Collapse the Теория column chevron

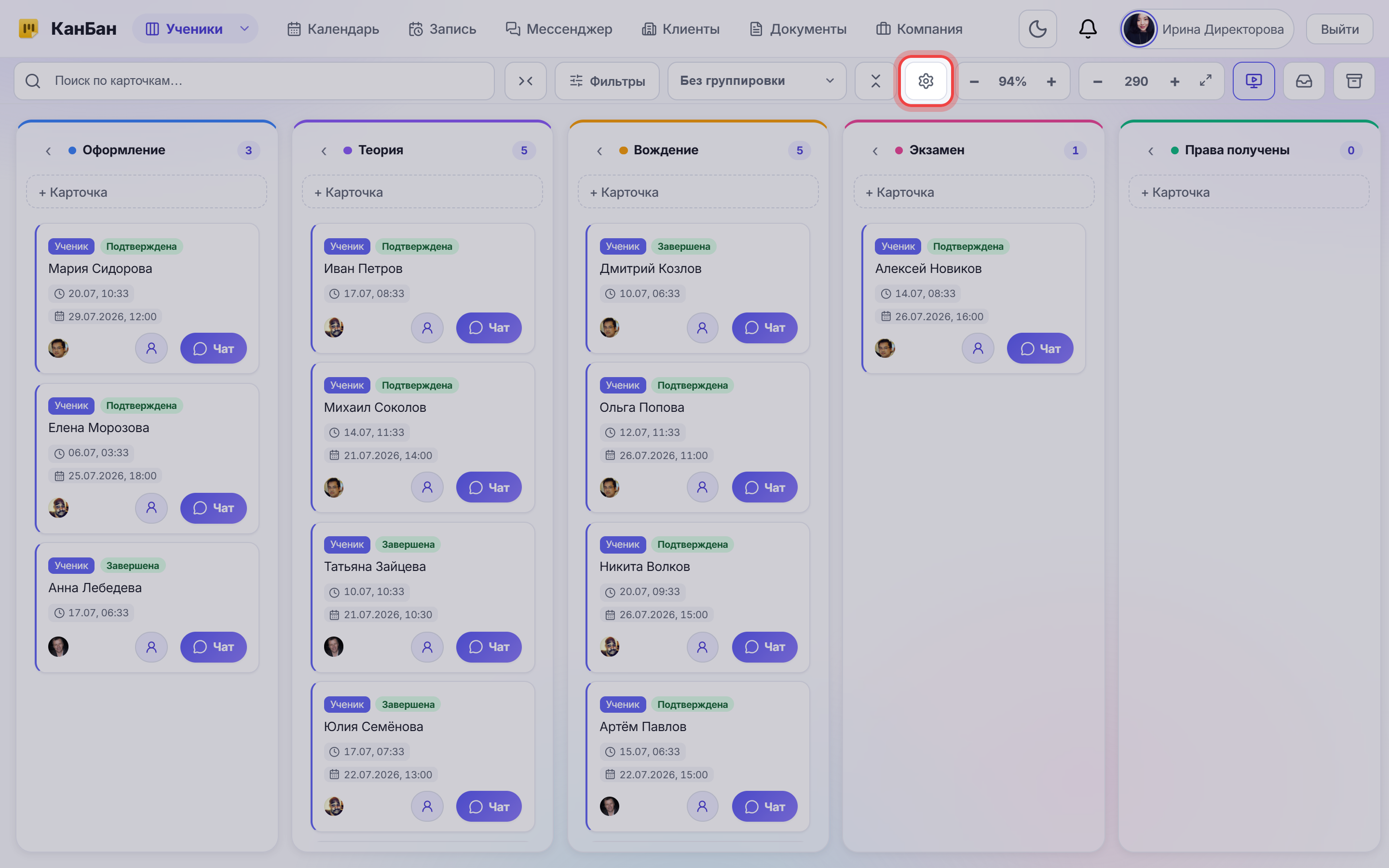pos(324,150)
